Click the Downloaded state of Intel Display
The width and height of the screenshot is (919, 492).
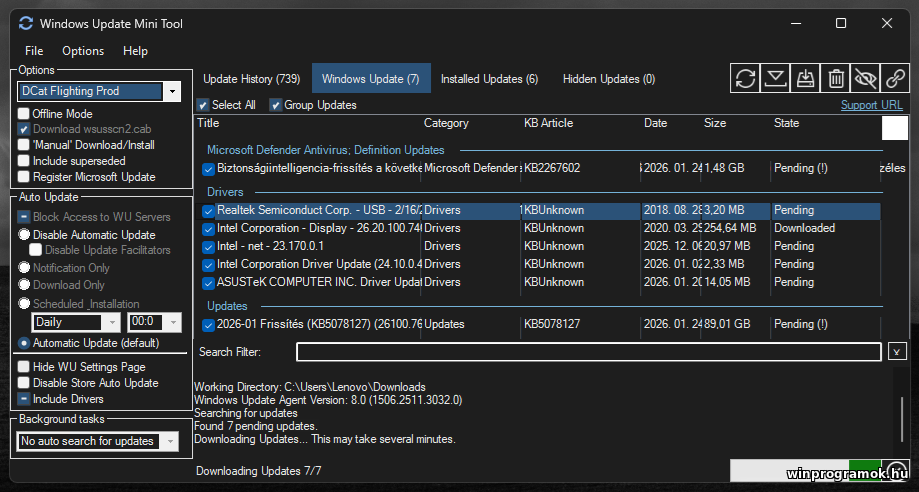tap(804, 228)
